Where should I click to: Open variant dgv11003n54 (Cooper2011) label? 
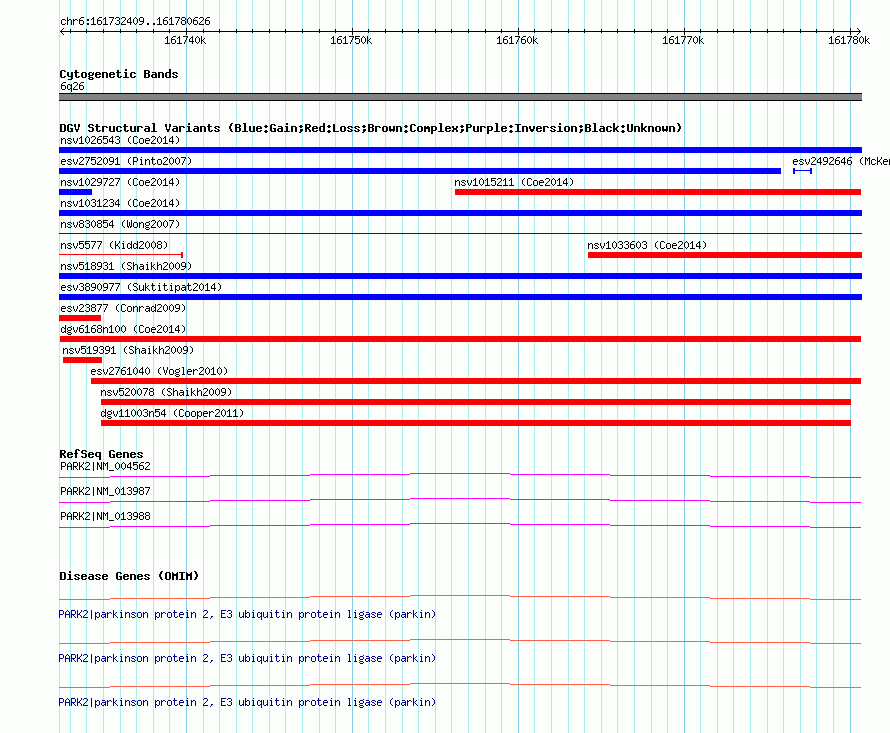click(x=172, y=413)
